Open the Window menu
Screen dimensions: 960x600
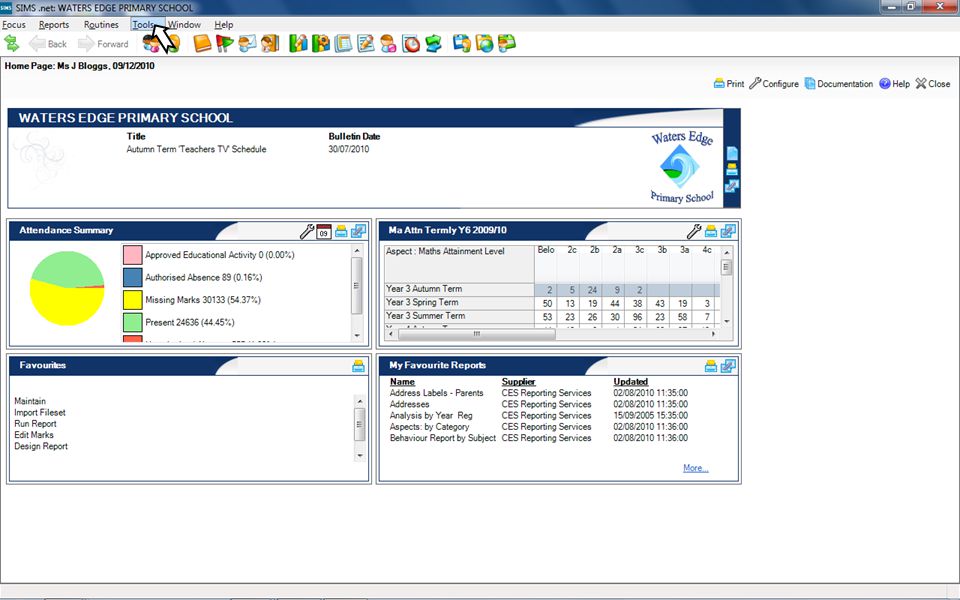point(184,24)
